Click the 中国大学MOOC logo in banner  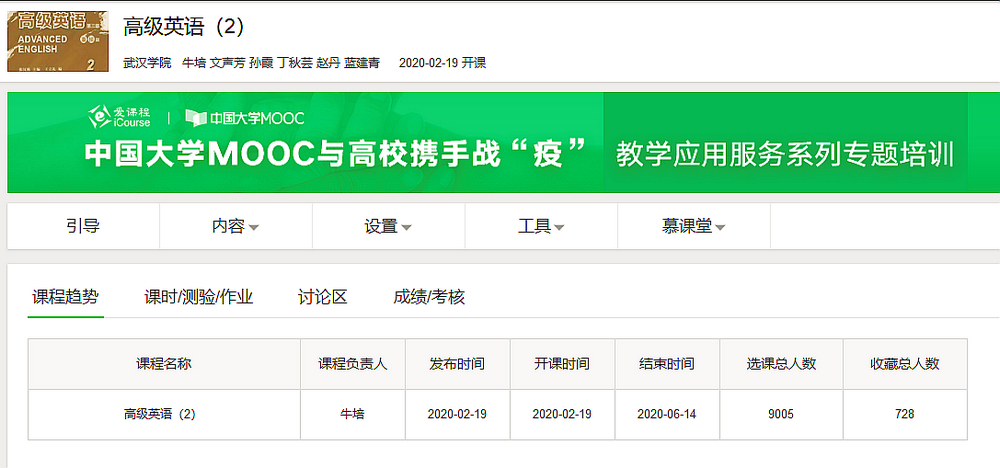pos(245,117)
